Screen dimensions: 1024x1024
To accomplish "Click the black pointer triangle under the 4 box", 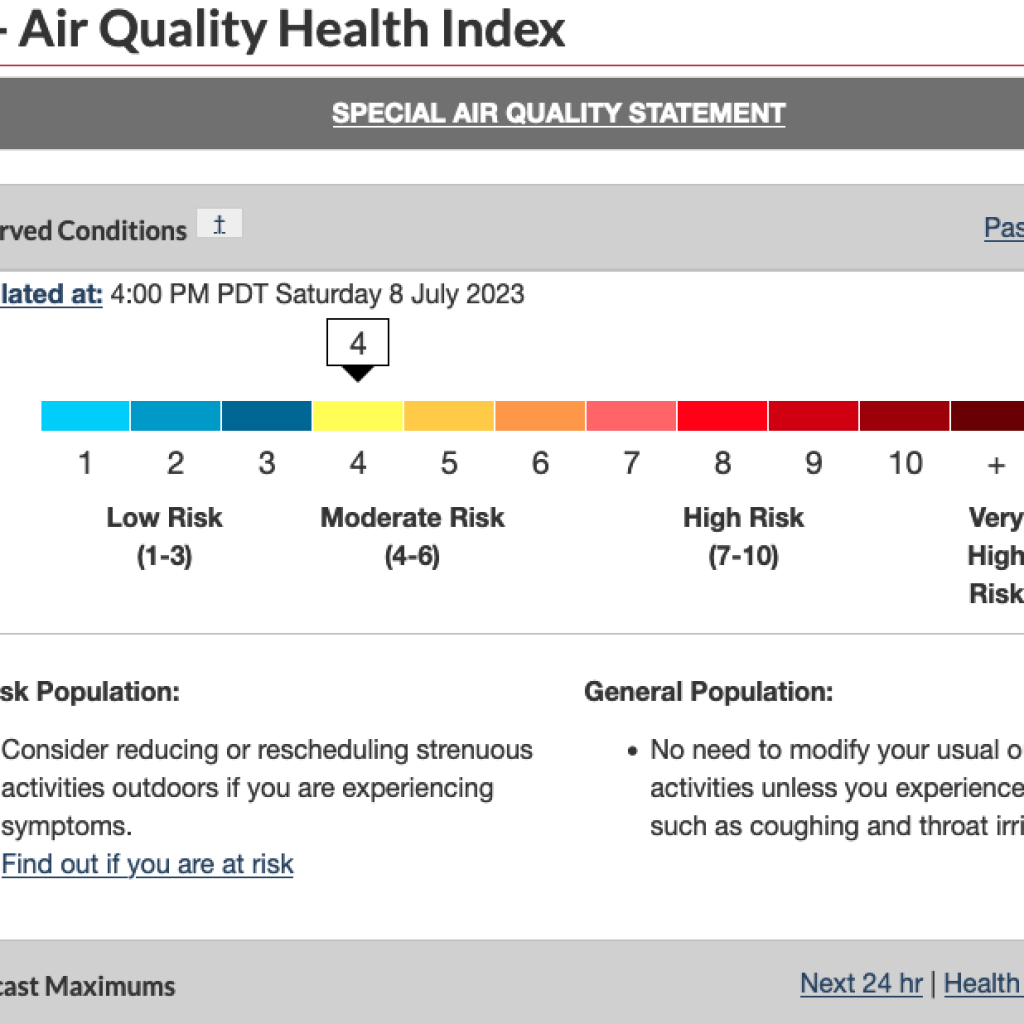I will coord(358,373).
